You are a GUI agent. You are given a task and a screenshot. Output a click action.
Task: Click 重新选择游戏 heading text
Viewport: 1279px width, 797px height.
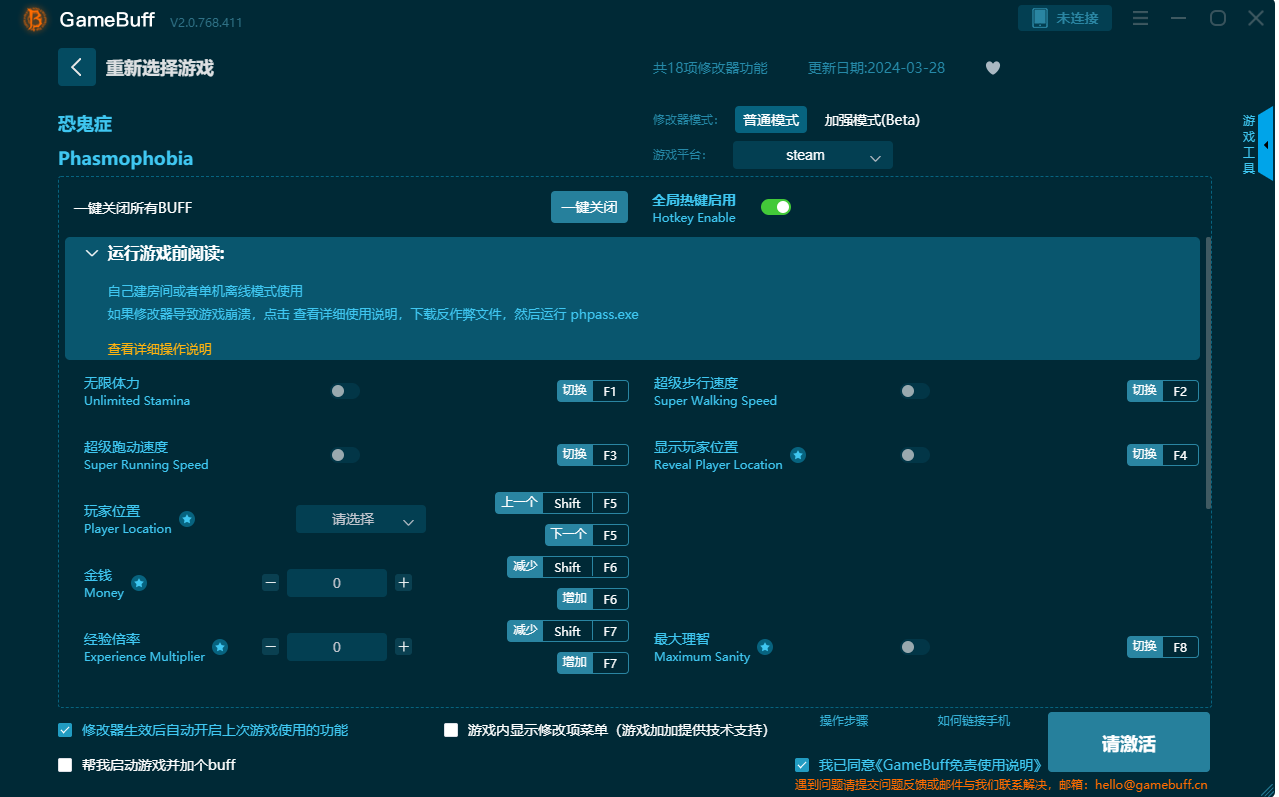click(160, 68)
